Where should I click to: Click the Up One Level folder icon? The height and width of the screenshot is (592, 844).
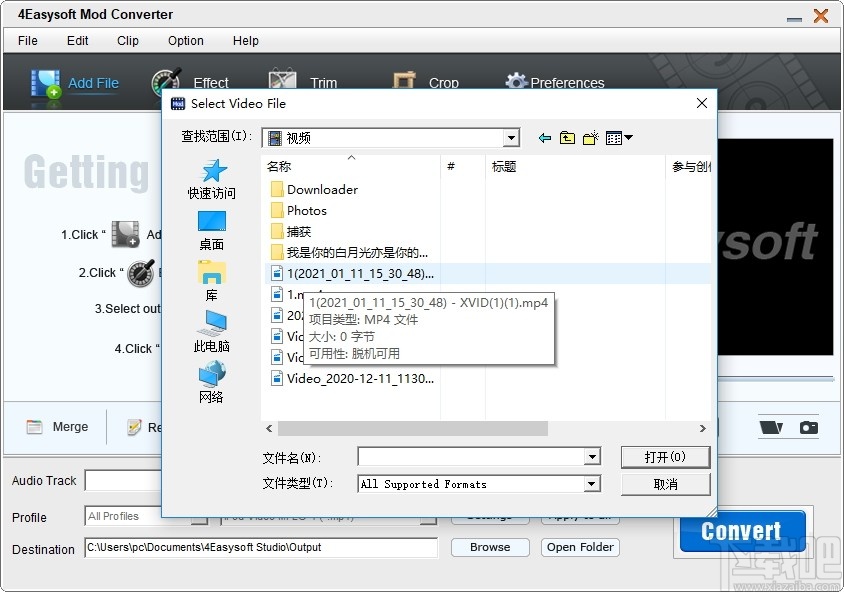(x=566, y=138)
